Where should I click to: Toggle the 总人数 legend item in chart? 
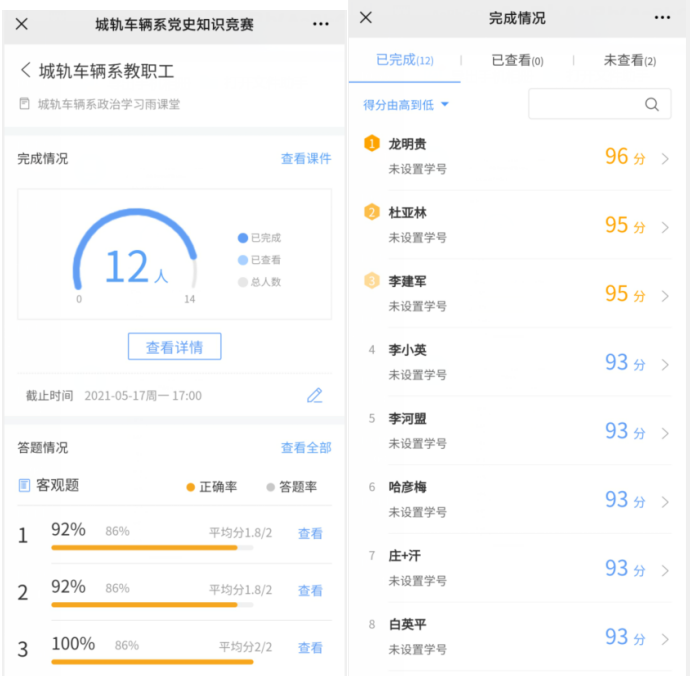point(259,282)
